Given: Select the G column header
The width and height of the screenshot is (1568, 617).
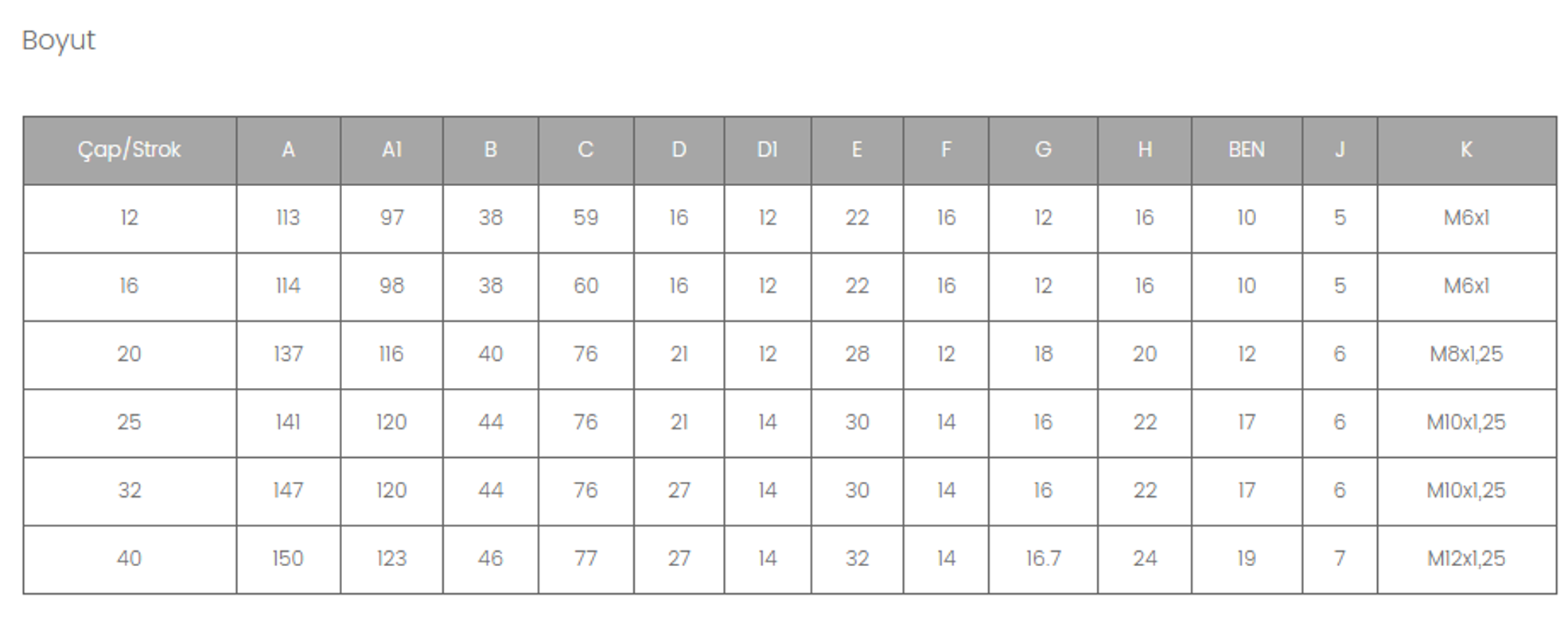Looking at the screenshot, I should point(1042,149).
